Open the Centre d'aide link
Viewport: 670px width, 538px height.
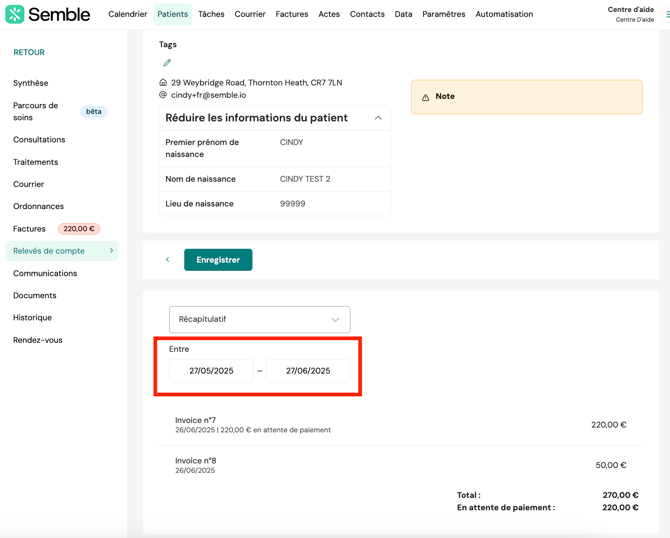tap(631, 10)
